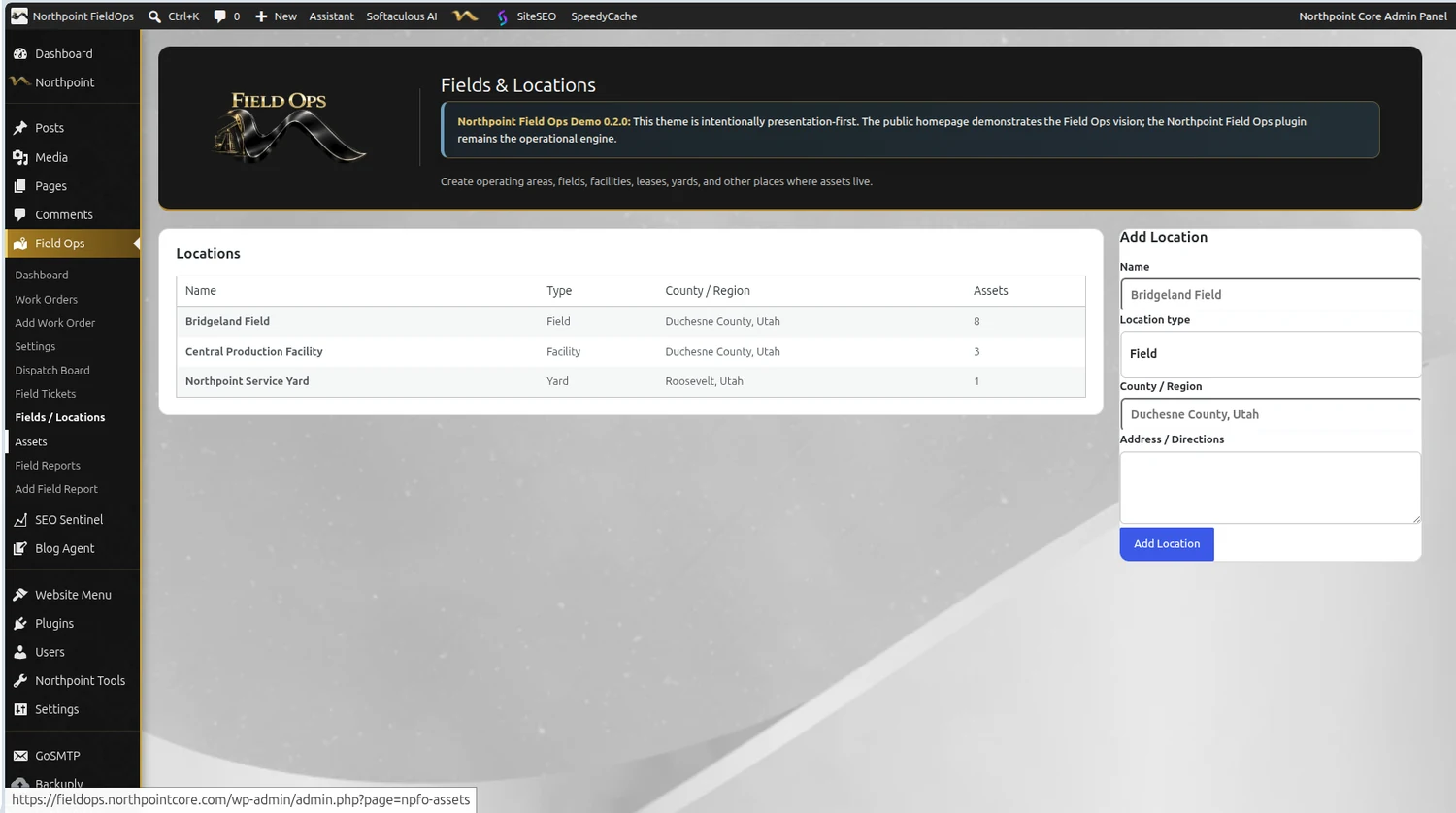Open Dispatch Board submenu item

click(x=52, y=371)
